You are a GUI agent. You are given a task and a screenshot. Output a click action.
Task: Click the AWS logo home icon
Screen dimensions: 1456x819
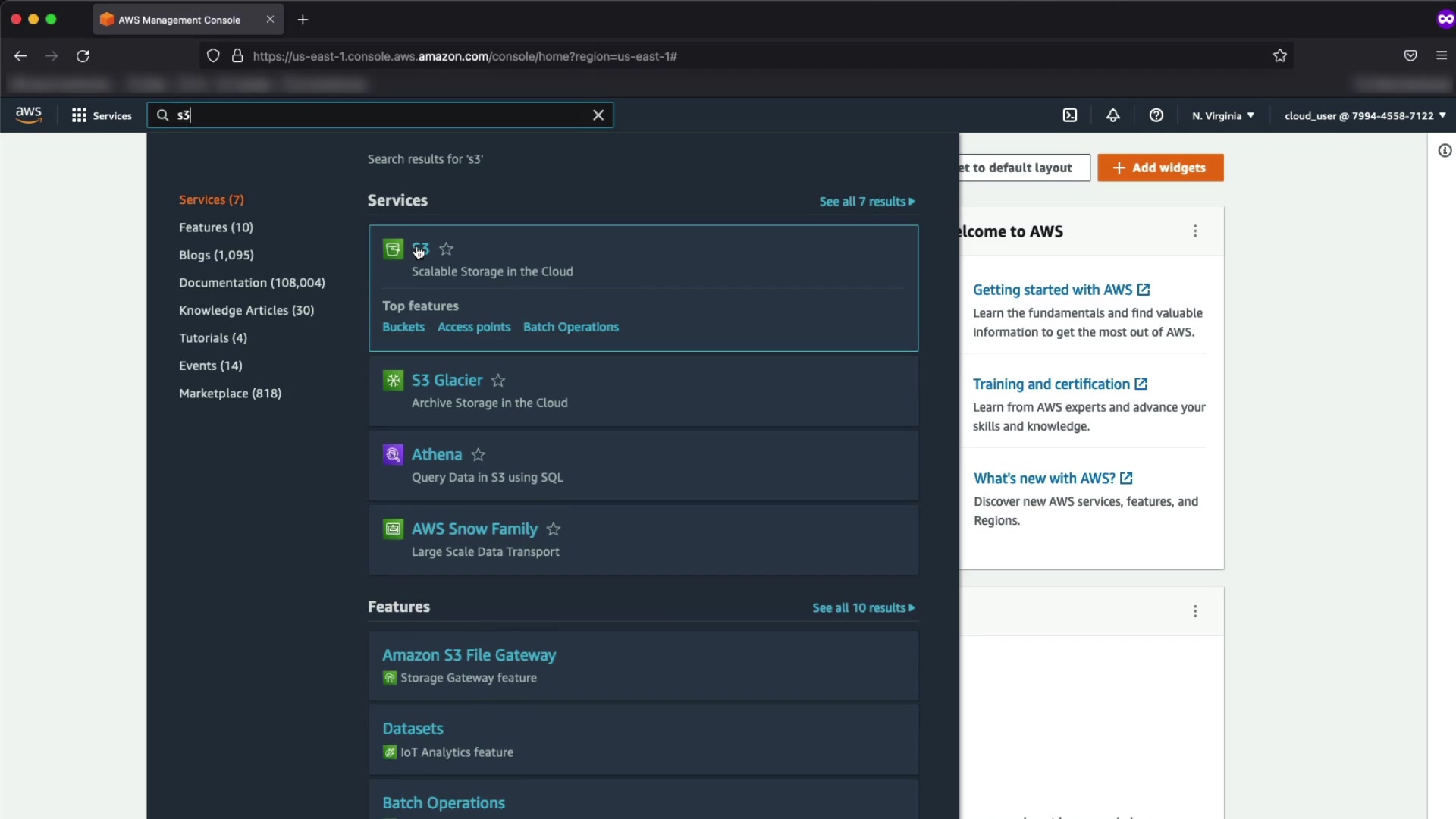29,115
